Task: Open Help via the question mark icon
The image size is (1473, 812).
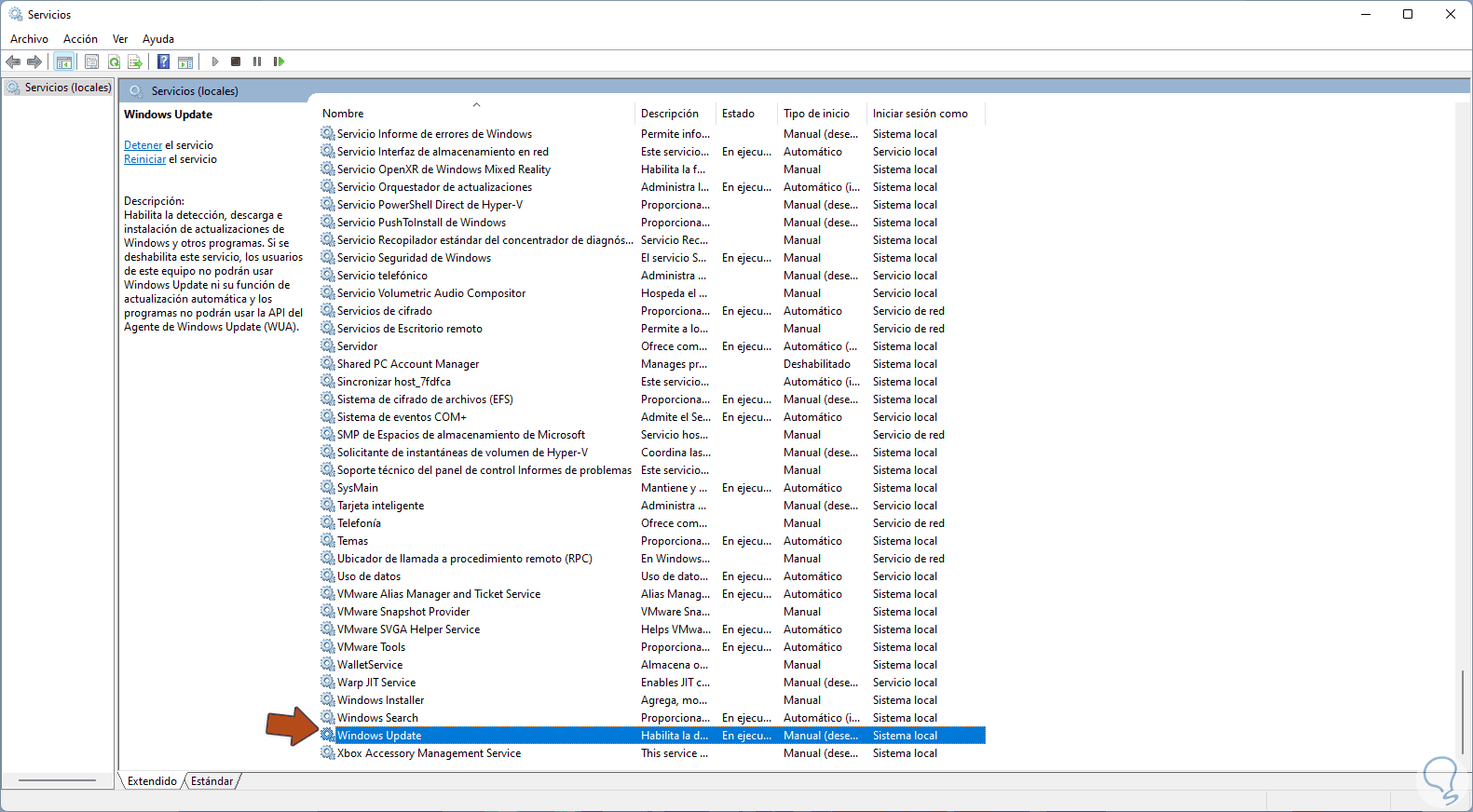Action: click(x=163, y=61)
